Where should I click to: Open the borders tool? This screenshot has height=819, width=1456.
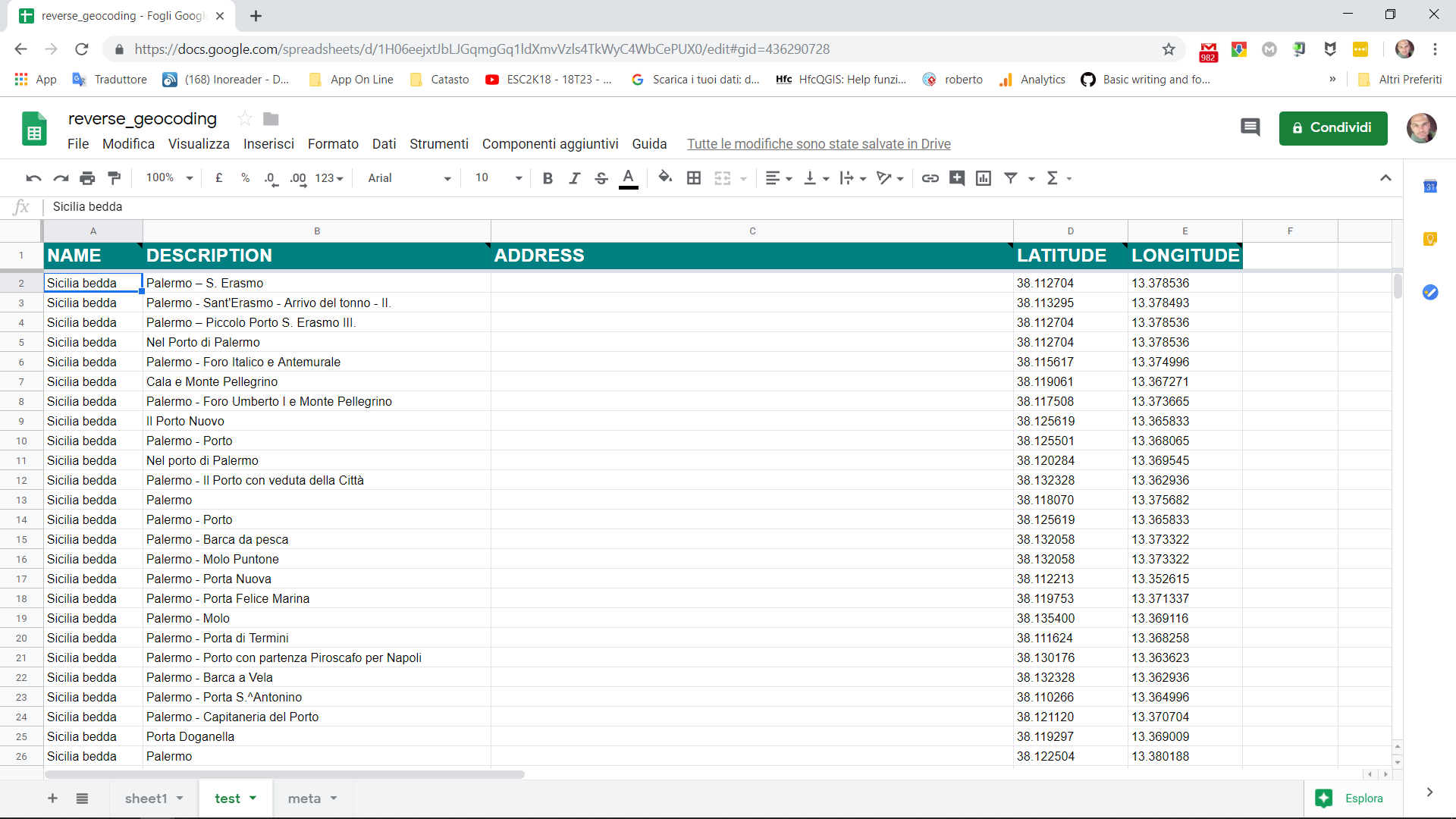(693, 178)
